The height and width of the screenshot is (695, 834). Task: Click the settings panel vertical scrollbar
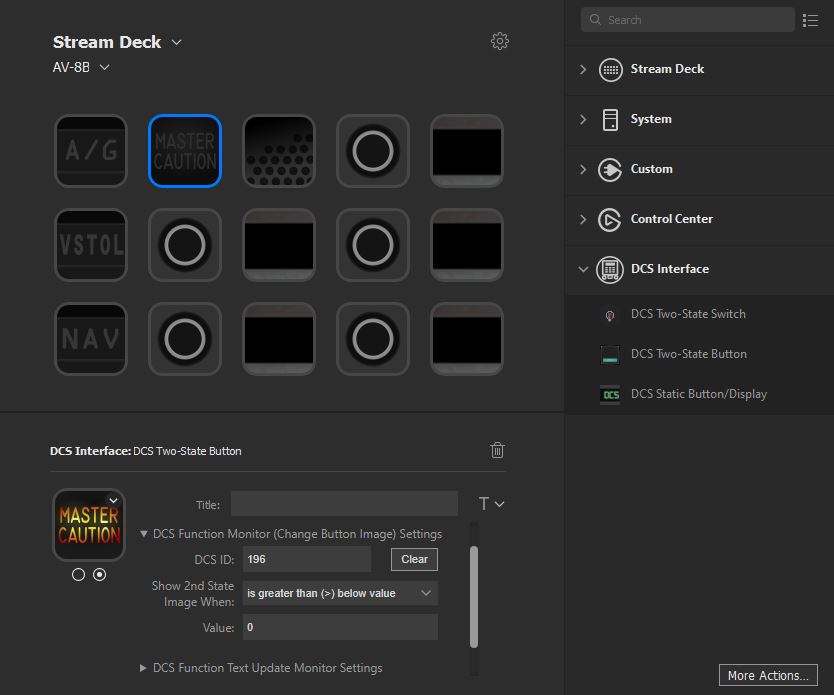474,597
